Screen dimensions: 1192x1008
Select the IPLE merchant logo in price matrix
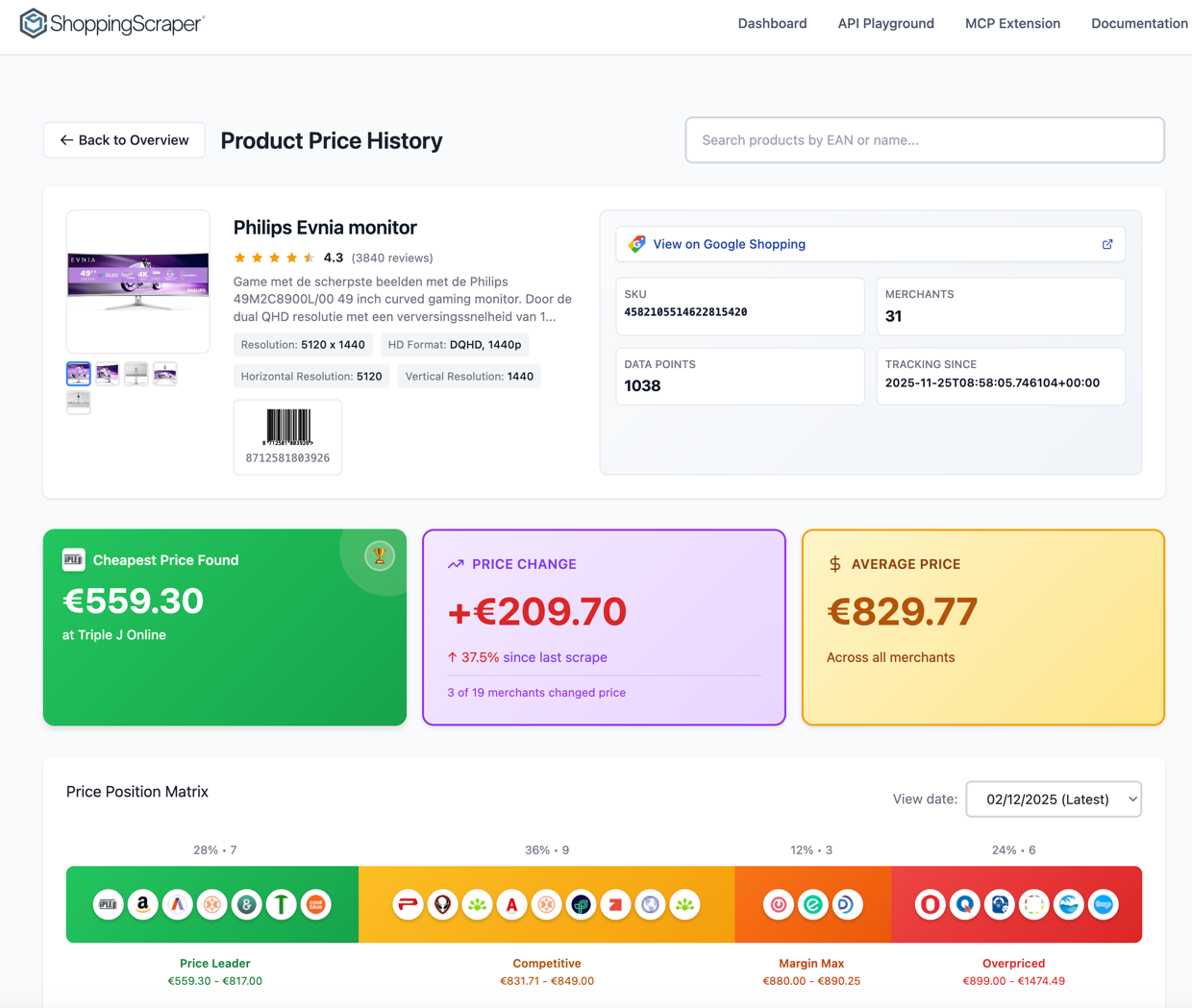[x=109, y=904]
